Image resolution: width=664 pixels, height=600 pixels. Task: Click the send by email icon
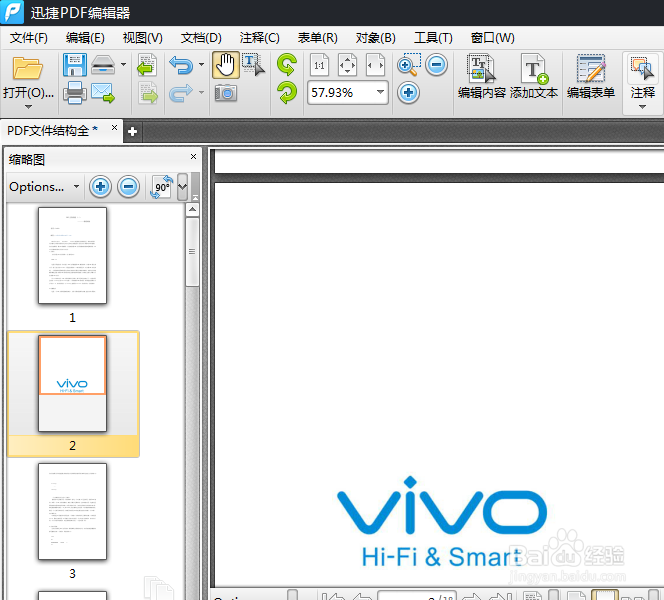tap(103, 93)
